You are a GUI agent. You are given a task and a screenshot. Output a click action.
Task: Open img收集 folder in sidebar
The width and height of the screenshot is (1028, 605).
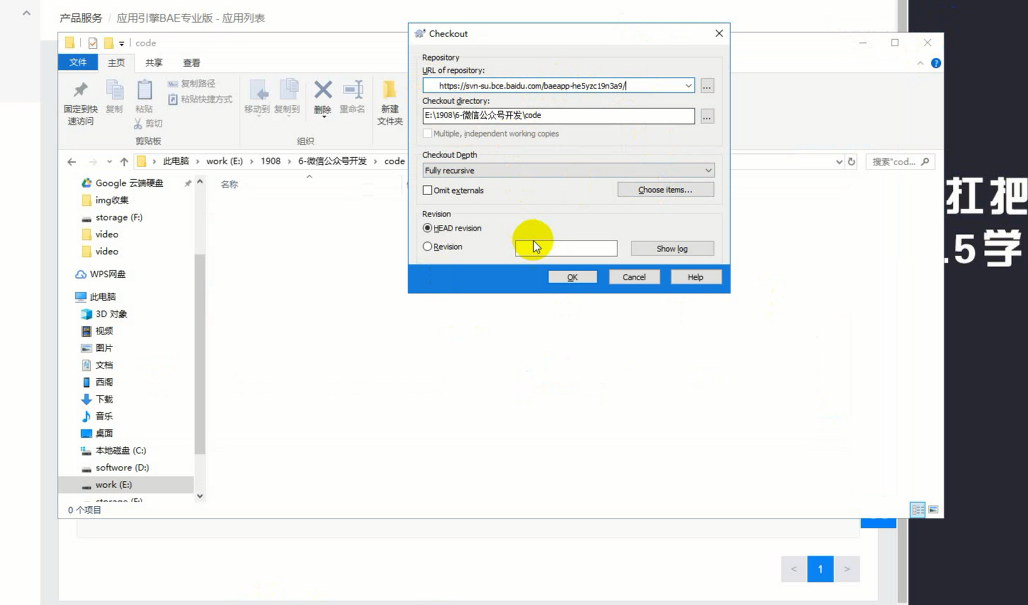pos(105,200)
